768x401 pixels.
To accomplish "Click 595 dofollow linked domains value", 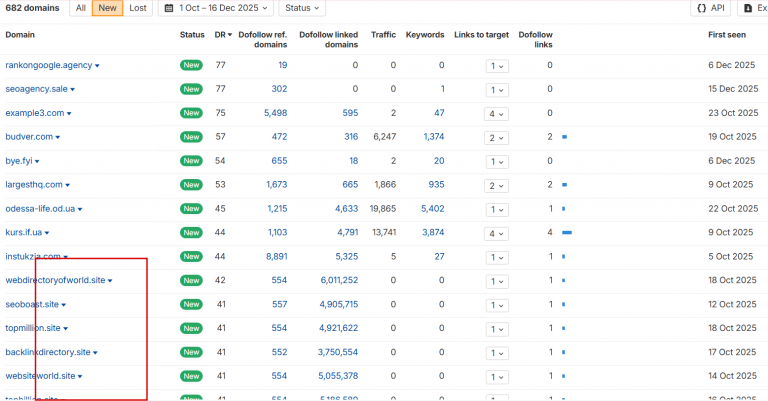I will tap(350, 113).
